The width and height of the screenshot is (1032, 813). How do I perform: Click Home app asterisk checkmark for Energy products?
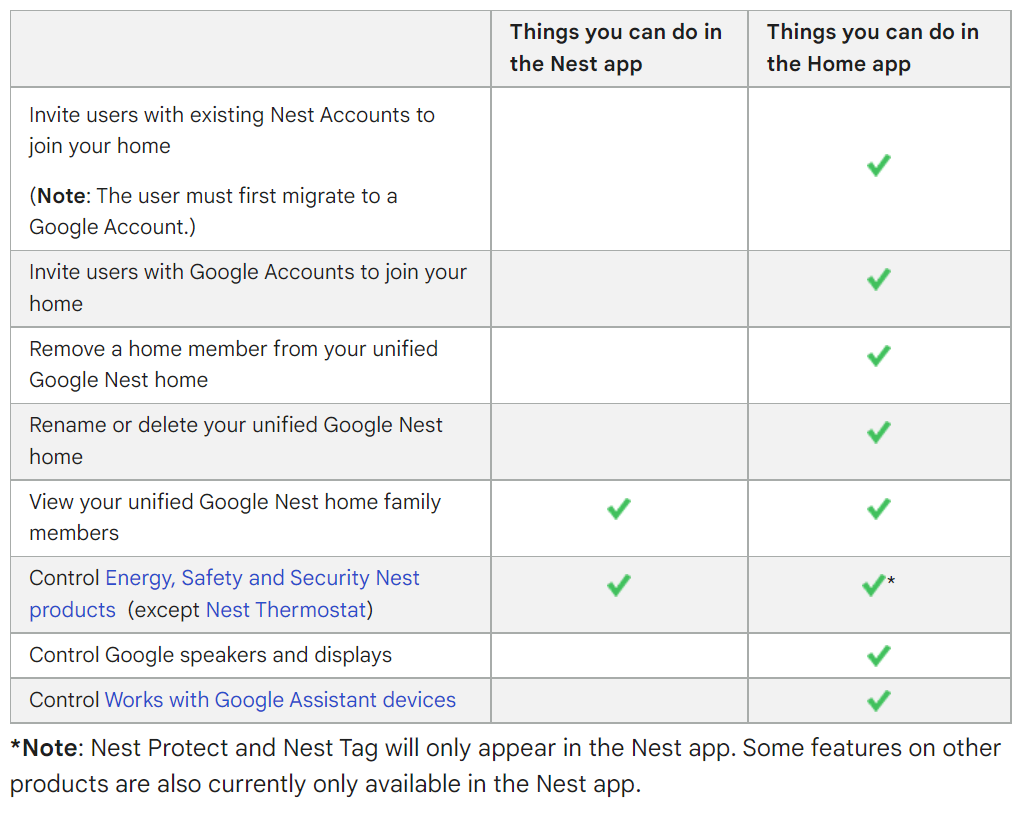coord(874,585)
